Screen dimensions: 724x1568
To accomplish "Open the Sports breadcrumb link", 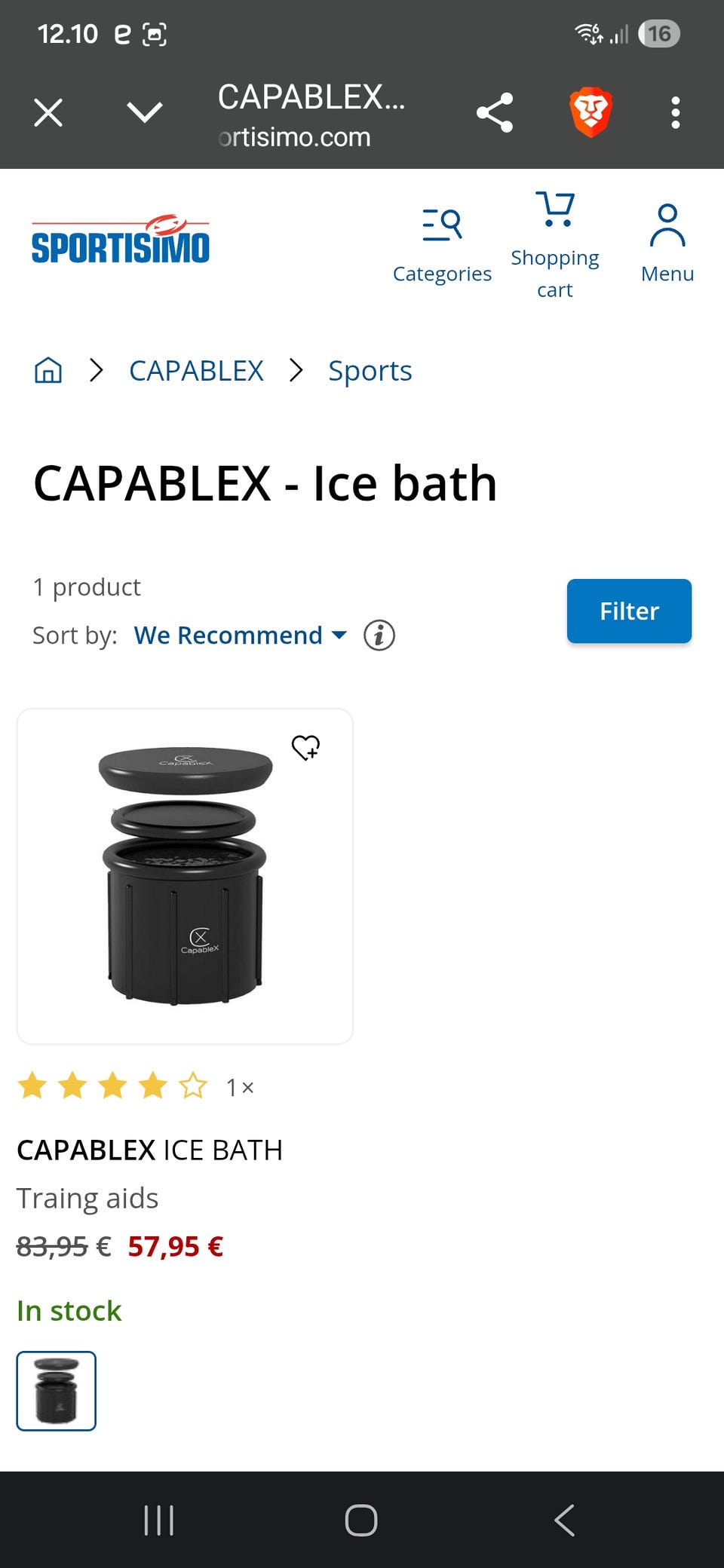I will 370,371.
